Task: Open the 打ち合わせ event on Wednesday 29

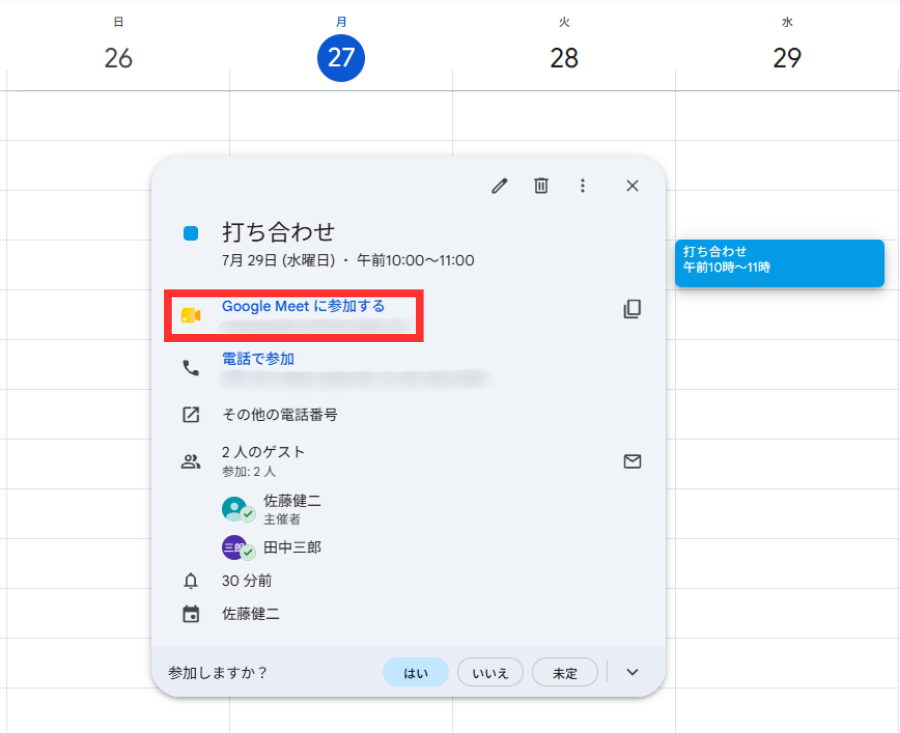Action: (x=779, y=263)
